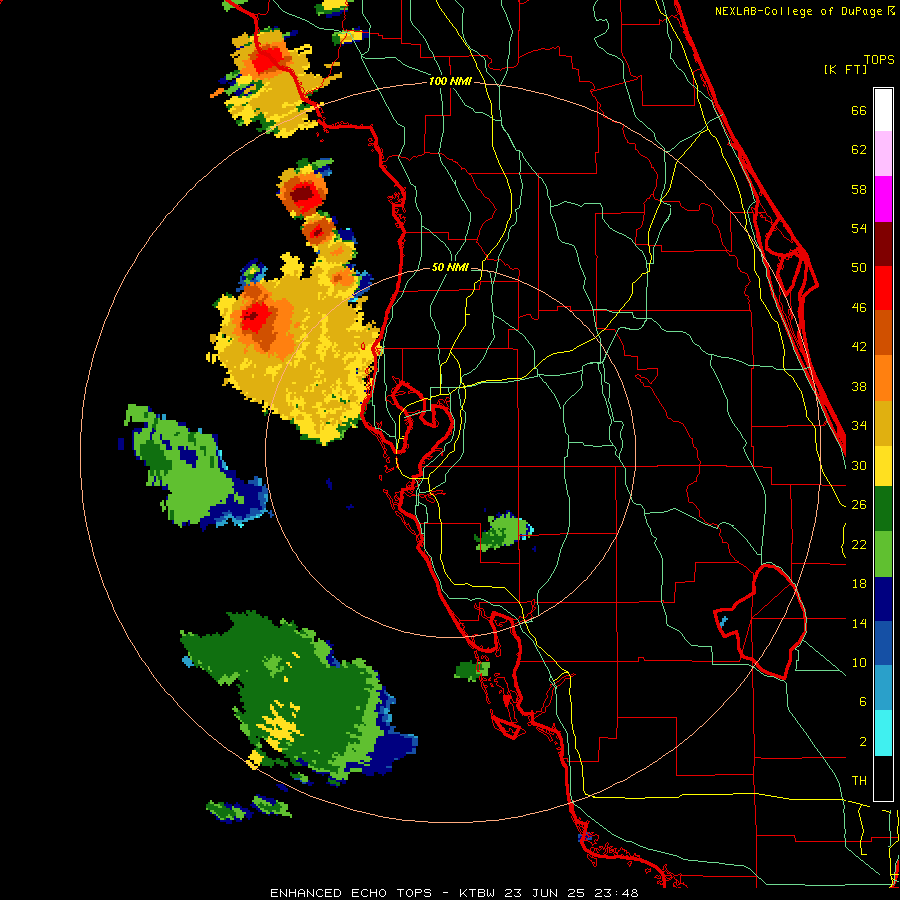This screenshot has width=900, height=900.
Task: Click the TOPS legend title
Action: click(x=879, y=60)
